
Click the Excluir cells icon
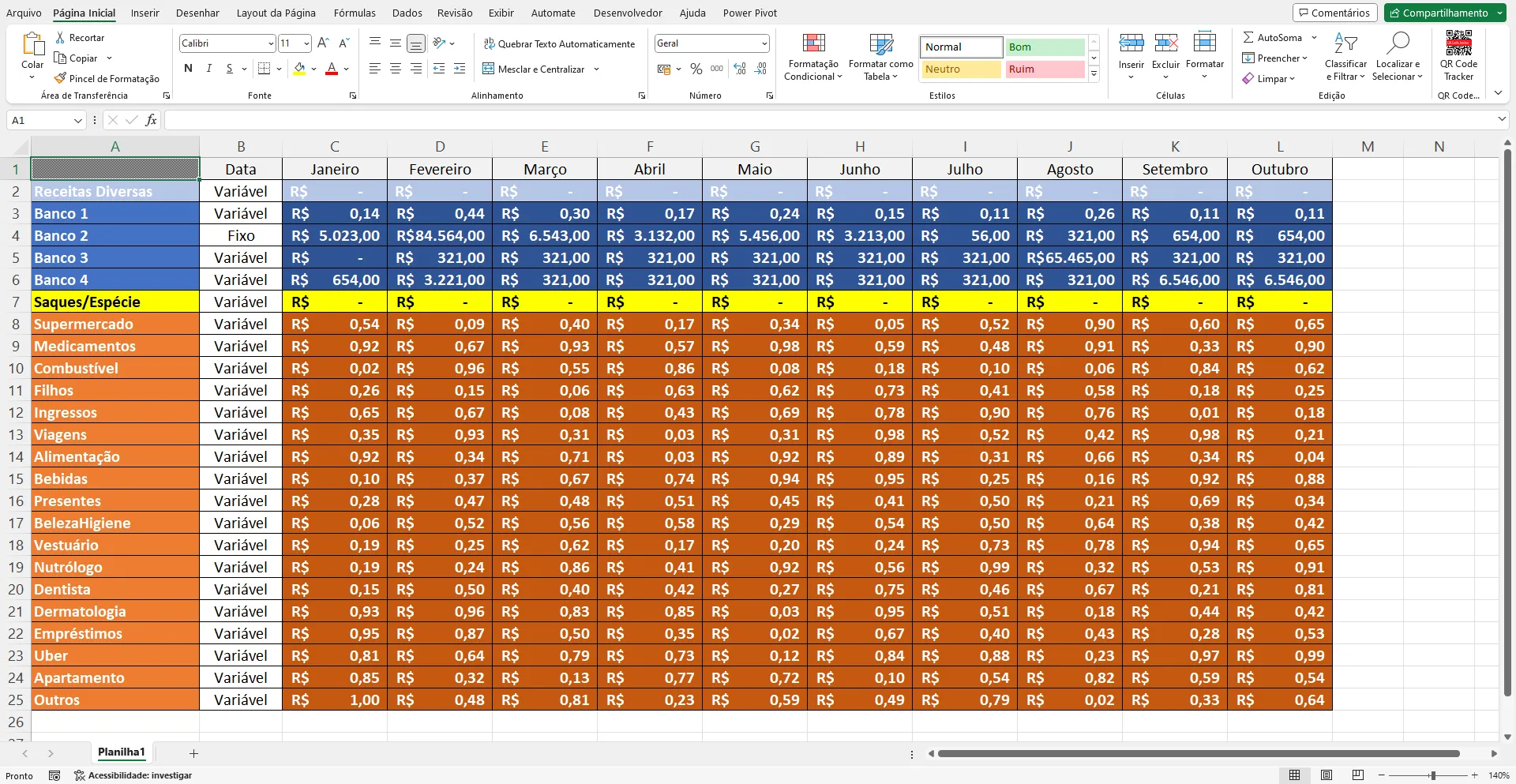[x=1166, y=43]
